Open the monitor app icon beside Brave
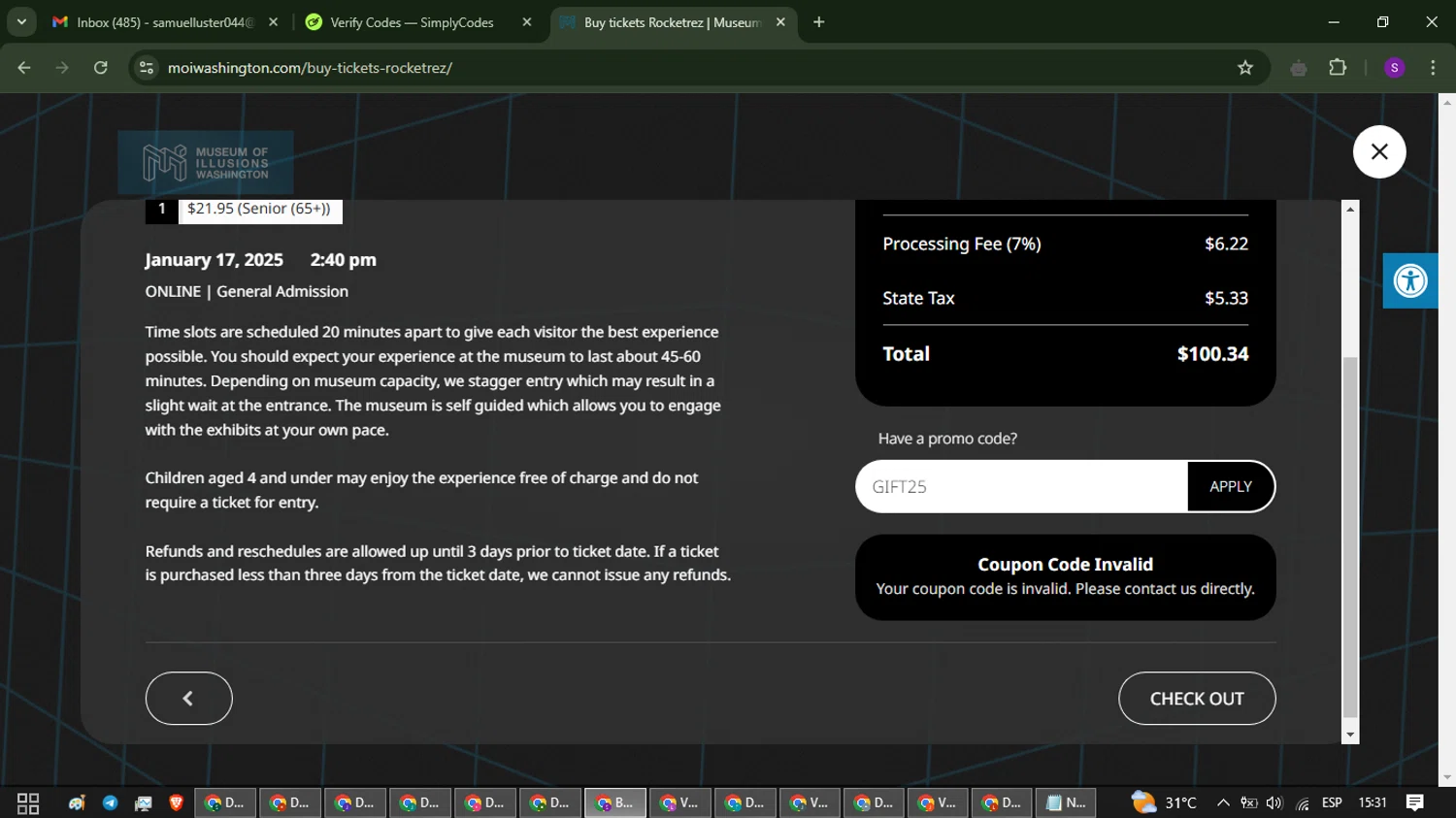 point(143,803)
